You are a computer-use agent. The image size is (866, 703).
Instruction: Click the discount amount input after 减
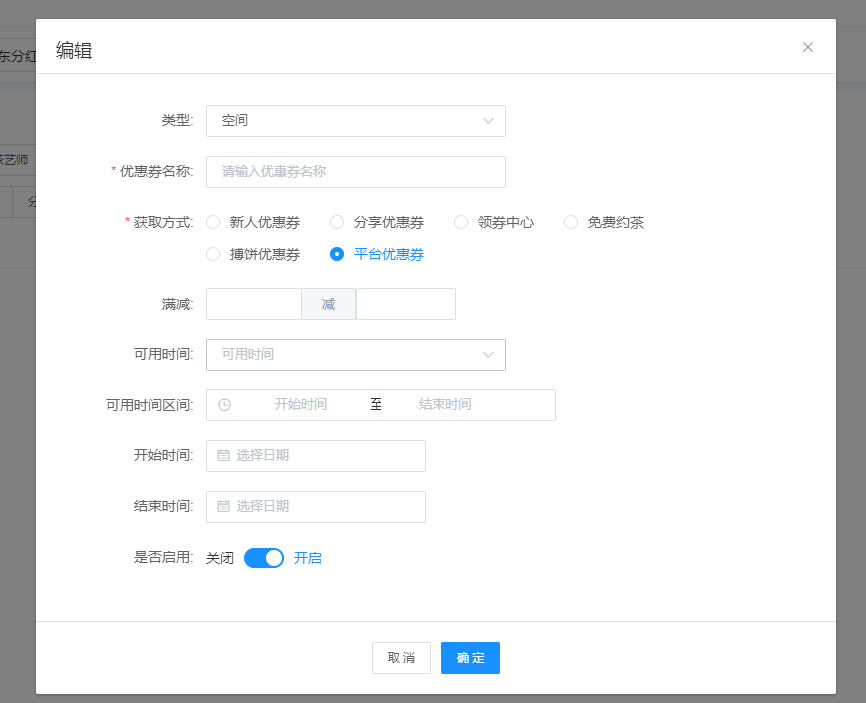point(405,304)
